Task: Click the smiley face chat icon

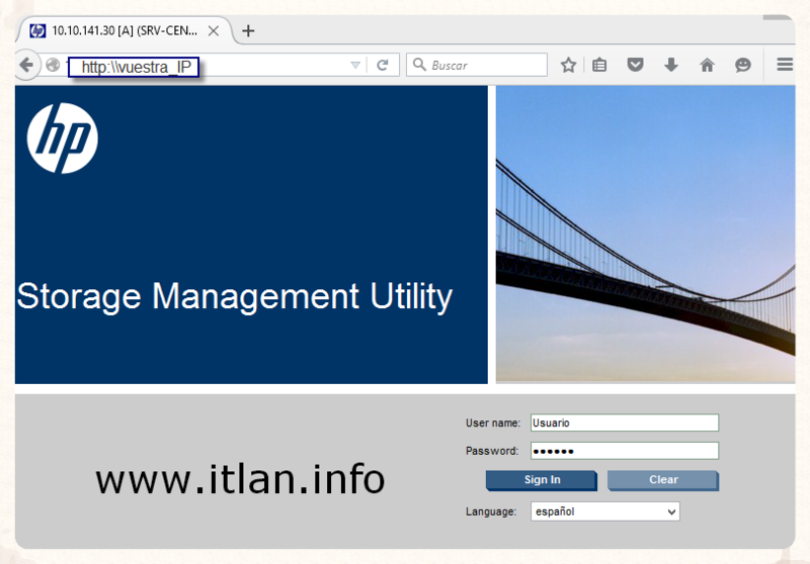Action: coord(743,65)
